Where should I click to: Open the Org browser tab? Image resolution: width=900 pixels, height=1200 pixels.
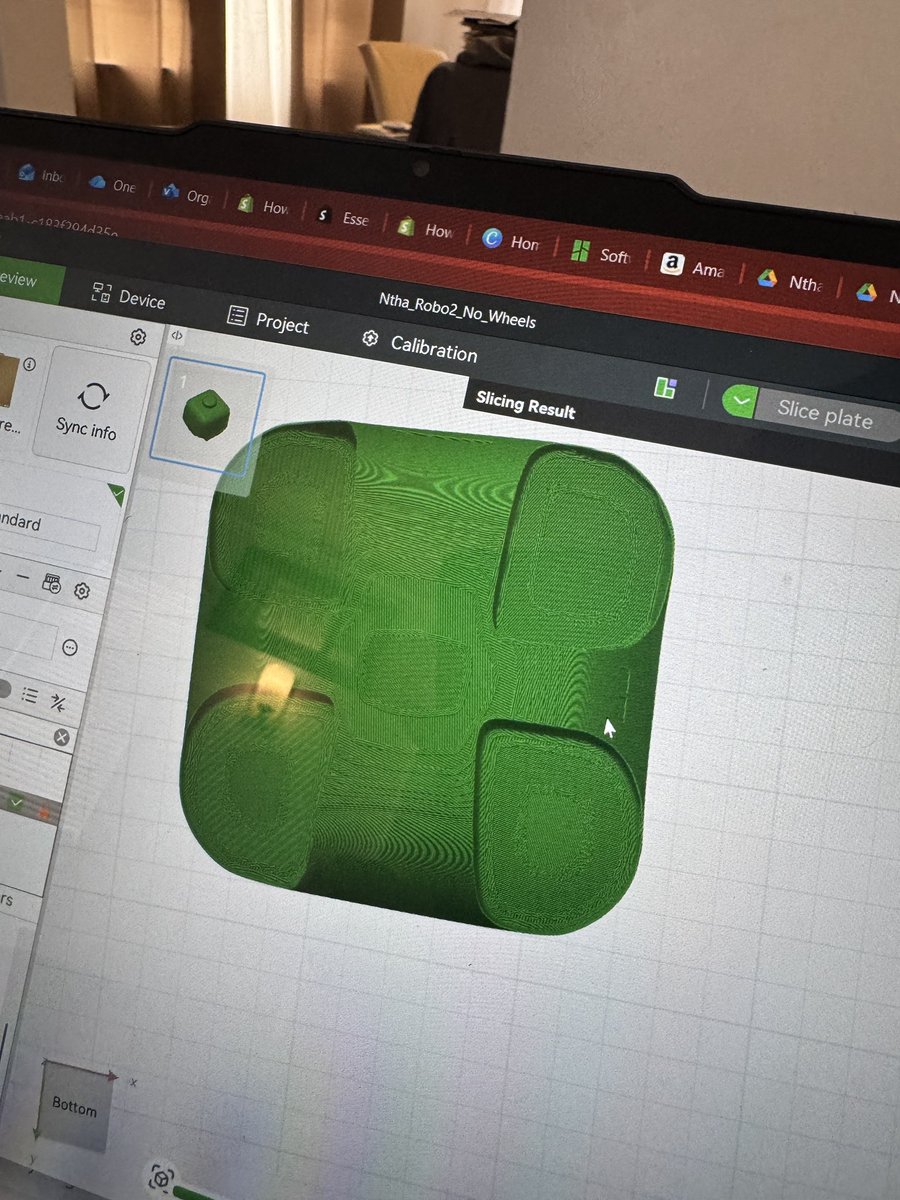coord(186,194)
